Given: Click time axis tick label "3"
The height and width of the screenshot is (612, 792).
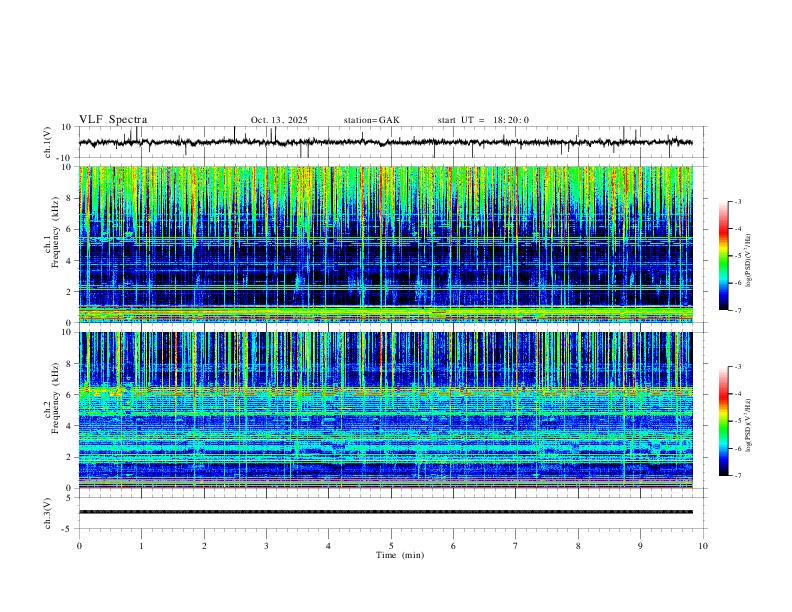Looking at the screenshot, I should pos(266,546).
